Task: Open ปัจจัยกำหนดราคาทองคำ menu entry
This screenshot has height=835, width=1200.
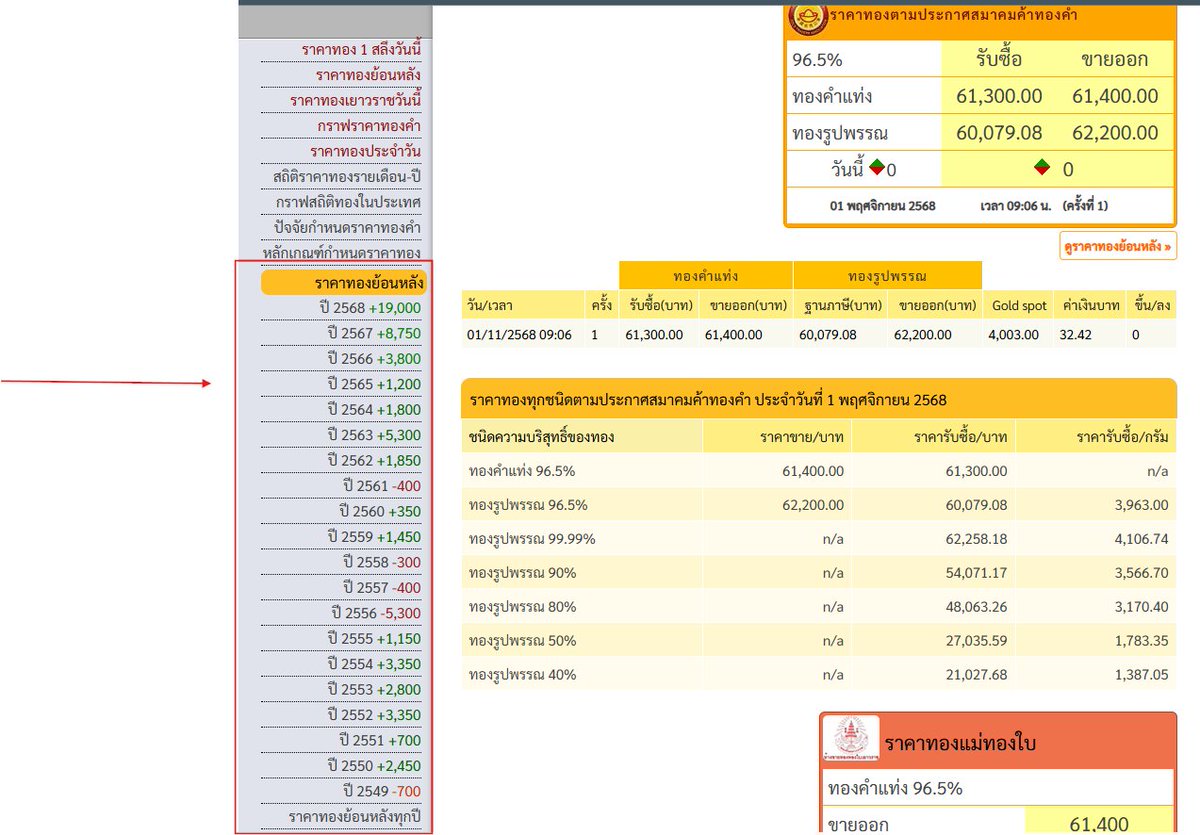Action: click(x=347, y=227)
